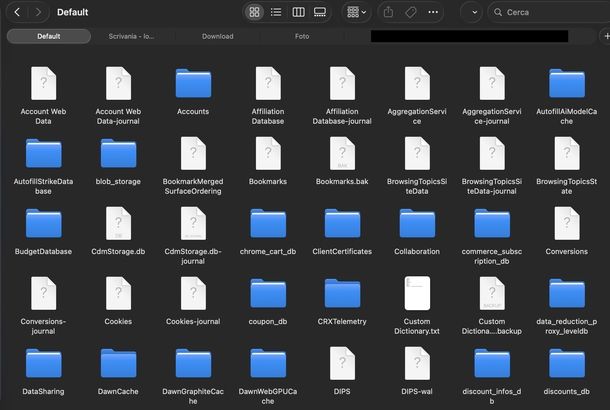Select the coupon_db folder
Screen dimensions: 610x410
268,301
